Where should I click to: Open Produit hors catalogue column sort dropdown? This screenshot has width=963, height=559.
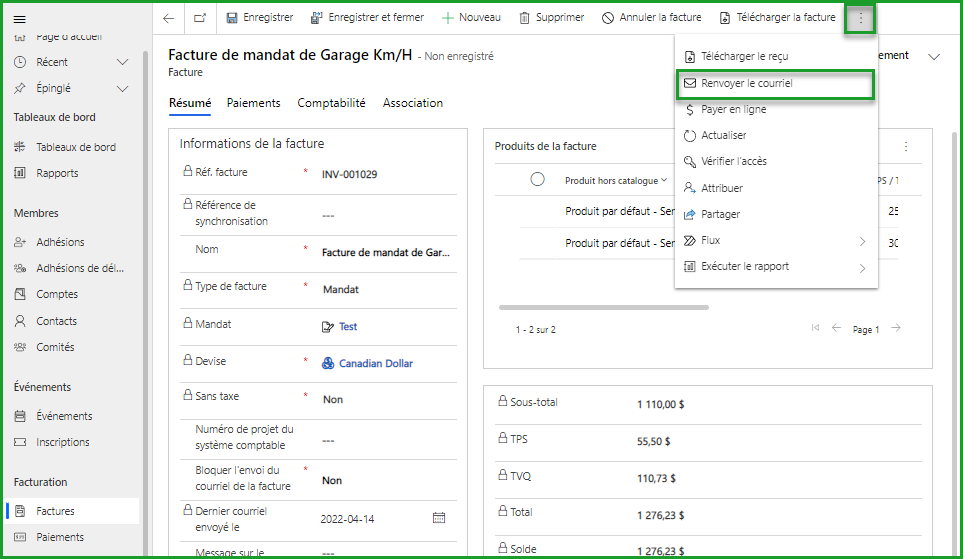pyautogui.click(x=663, y=181)
